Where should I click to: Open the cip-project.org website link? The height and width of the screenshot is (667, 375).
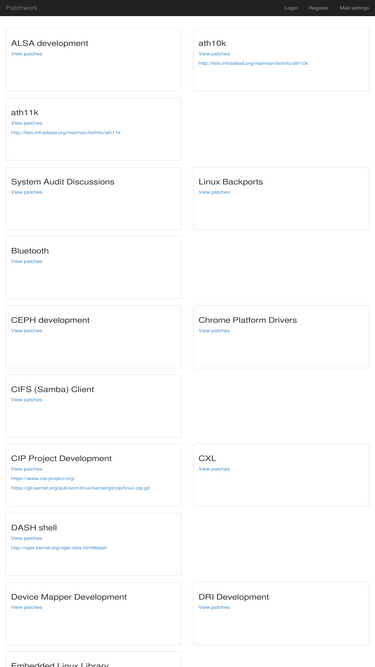[x=43, y=479]
